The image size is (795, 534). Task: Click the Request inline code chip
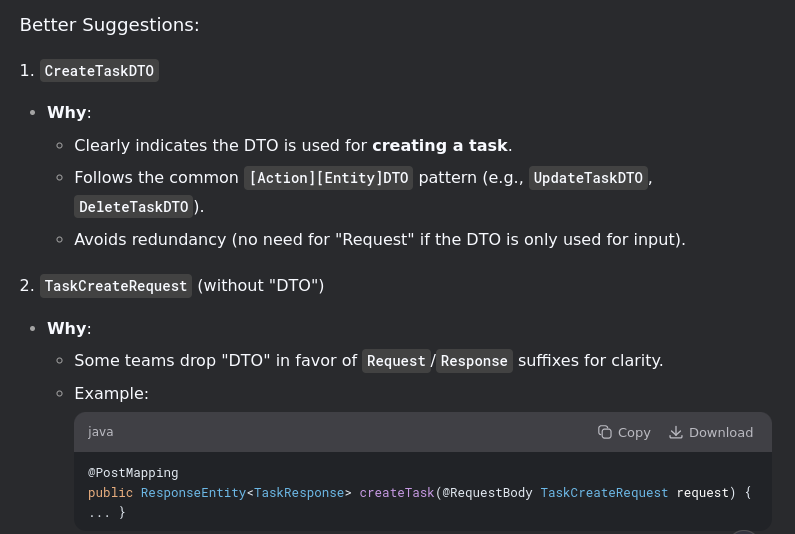396,361
